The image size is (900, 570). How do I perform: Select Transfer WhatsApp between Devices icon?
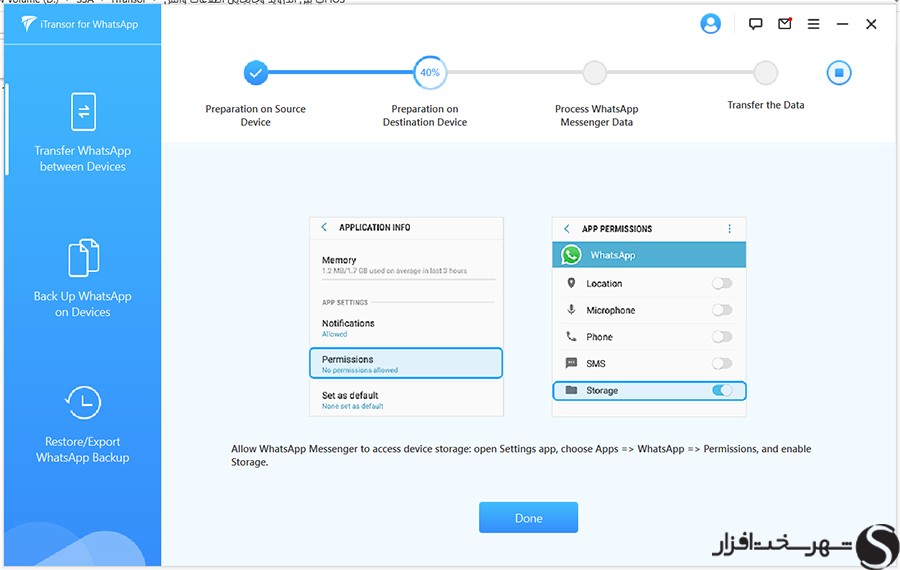click(83, 111)
